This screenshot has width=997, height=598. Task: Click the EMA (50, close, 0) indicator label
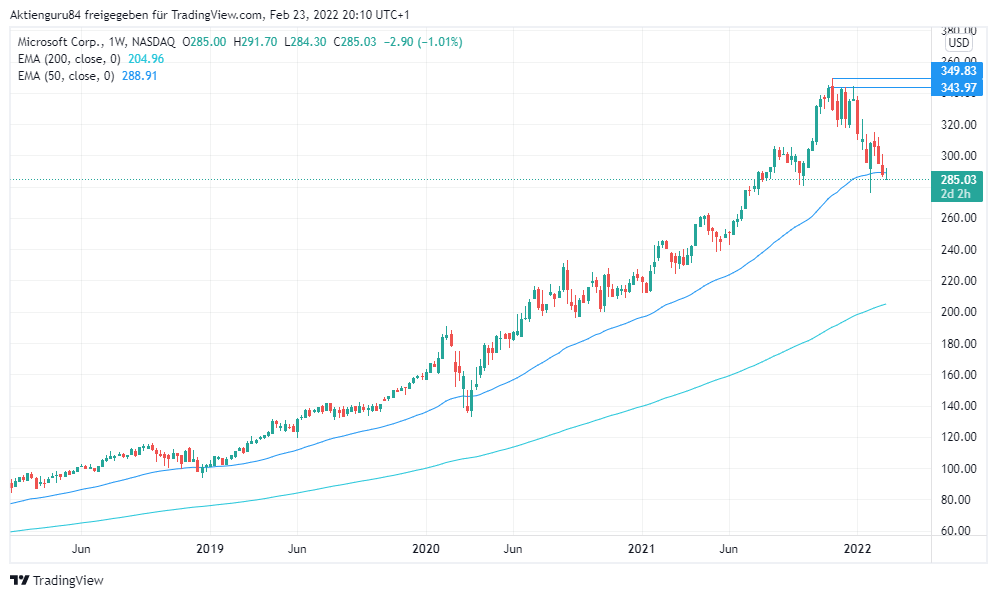(66, 76)
